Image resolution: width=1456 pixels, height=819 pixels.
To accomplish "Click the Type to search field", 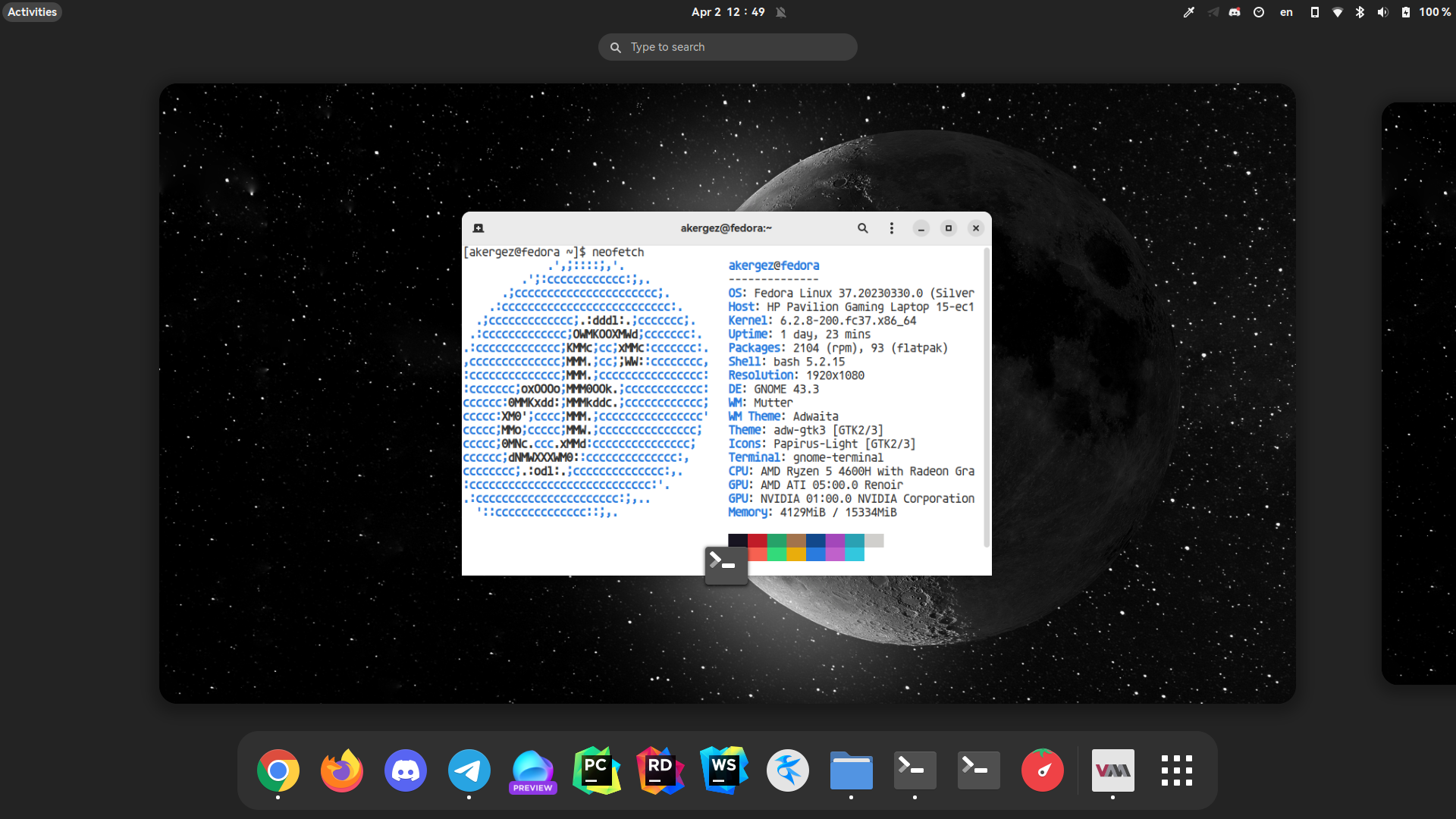I will 727,47.
